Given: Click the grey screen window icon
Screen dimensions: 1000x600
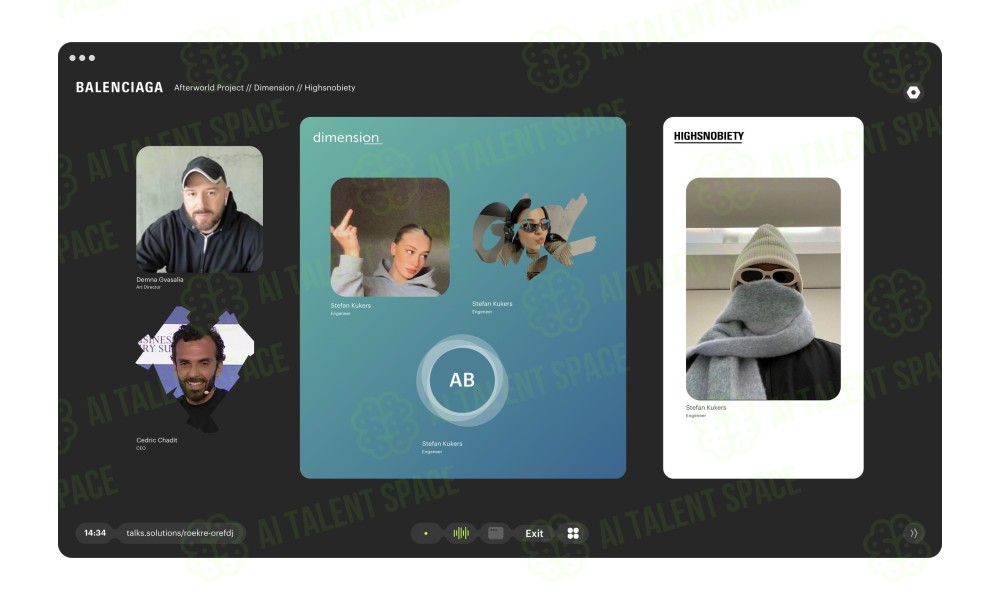Looking at the screenshot, I should 496,533.
